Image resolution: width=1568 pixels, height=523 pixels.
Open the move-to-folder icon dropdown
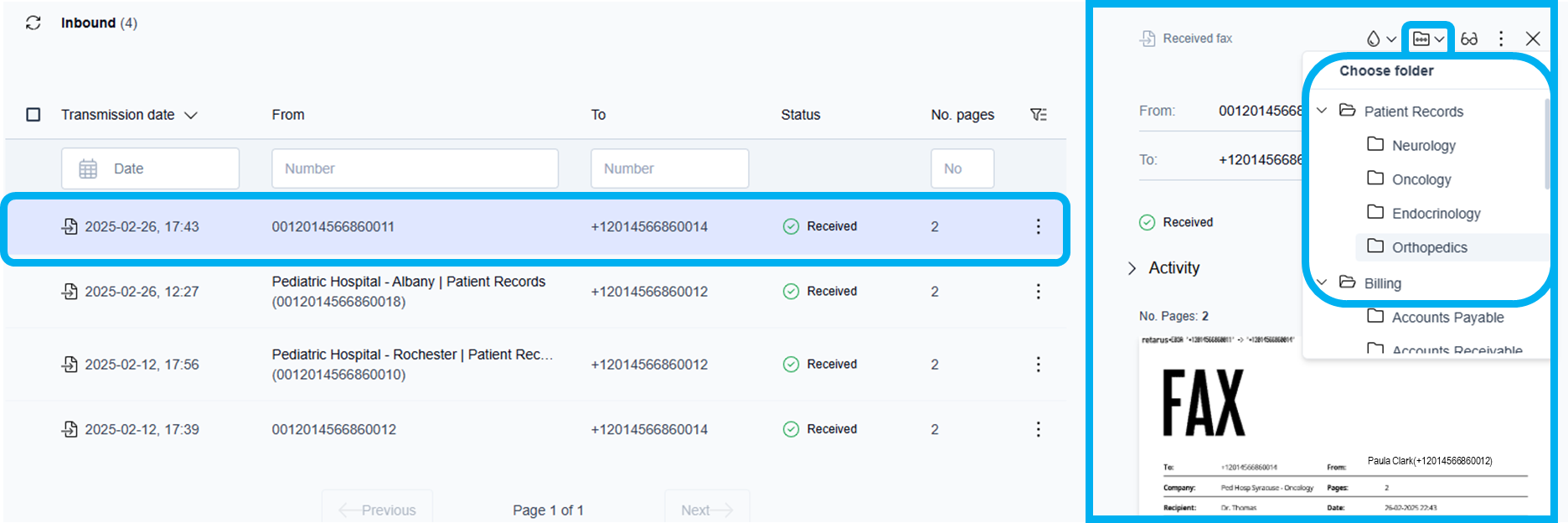pos(1428,39)
